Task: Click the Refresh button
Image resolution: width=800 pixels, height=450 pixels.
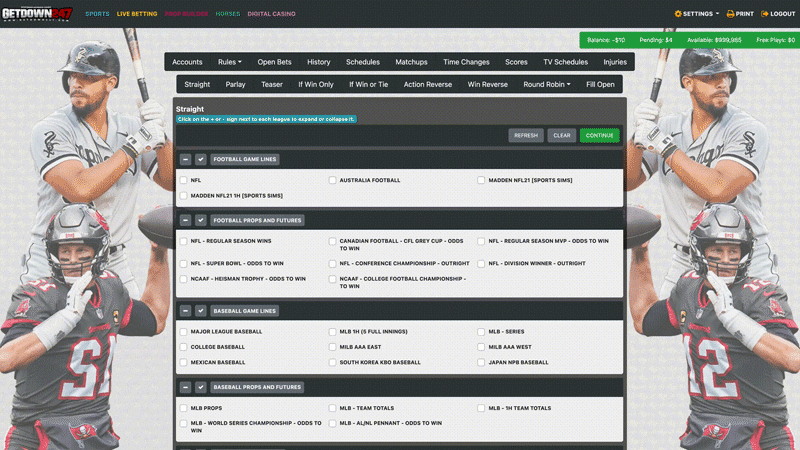Action: click(x=526, y=135)
